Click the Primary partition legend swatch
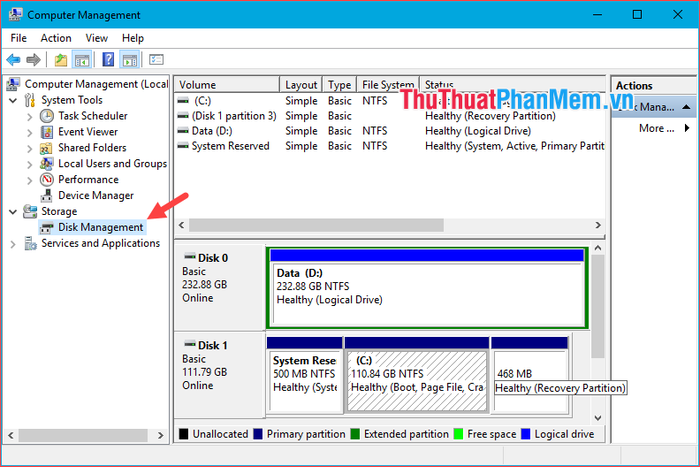700x467 pixels. click(258, 434)
